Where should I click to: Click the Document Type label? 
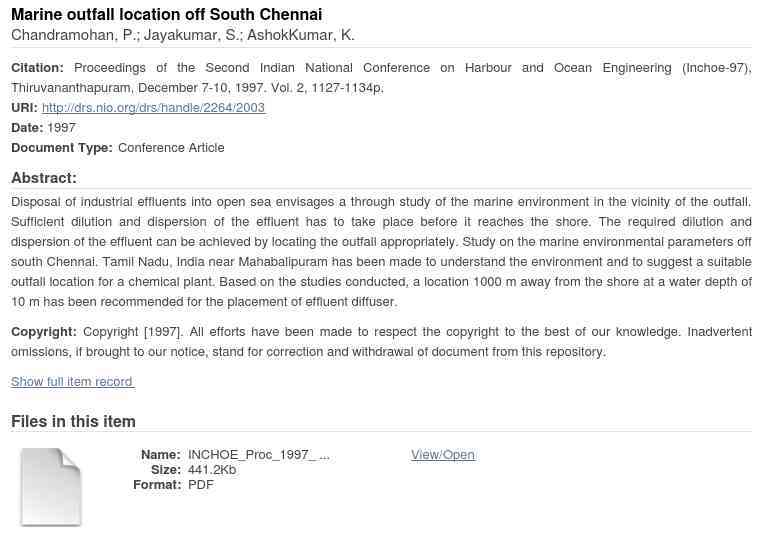62,148
